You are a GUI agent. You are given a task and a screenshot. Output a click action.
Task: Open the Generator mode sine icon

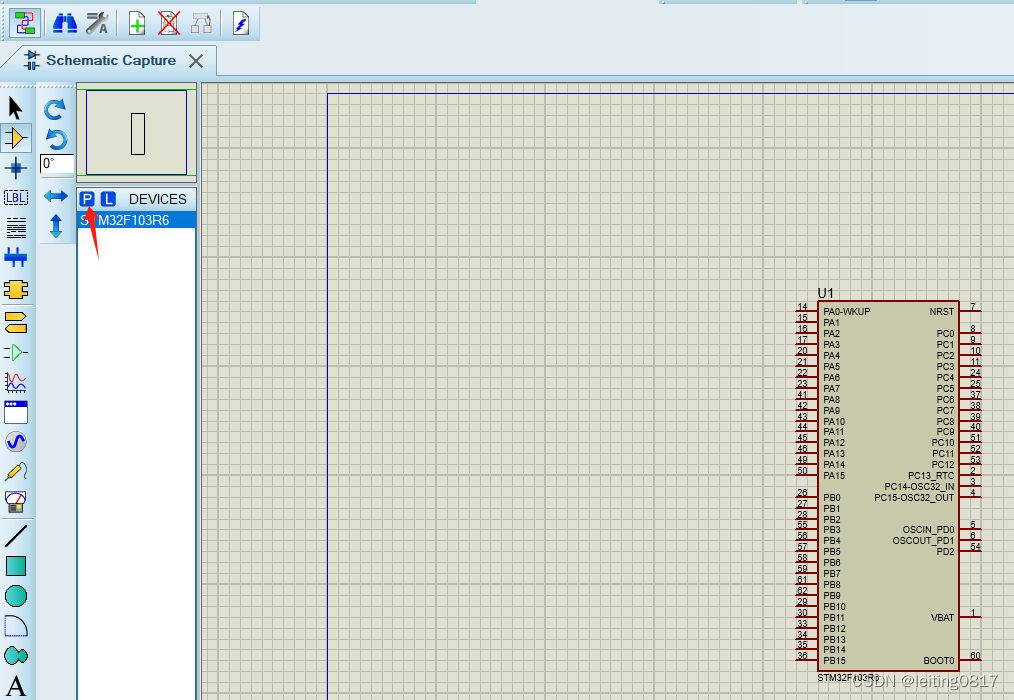16,442
